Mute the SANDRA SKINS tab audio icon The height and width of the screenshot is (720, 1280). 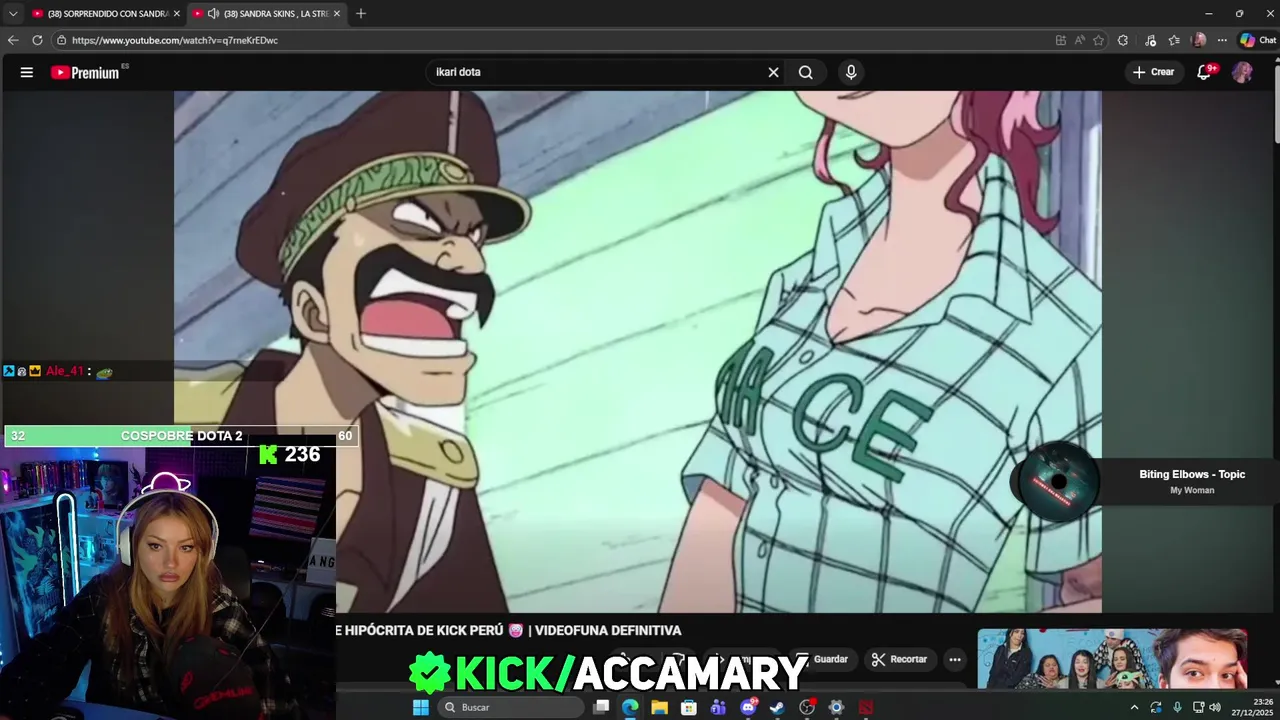tap(213, 13)
